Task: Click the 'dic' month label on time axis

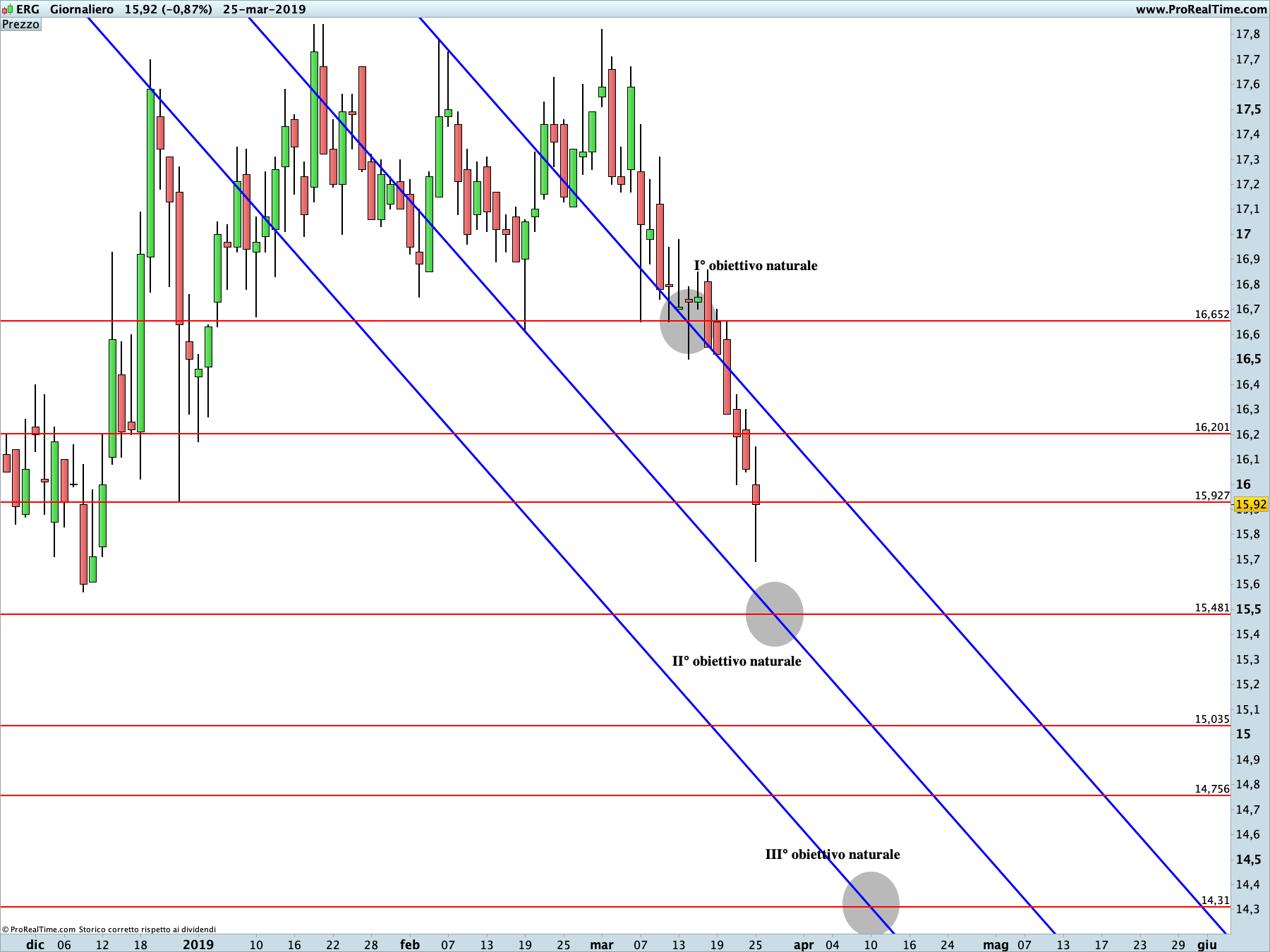Action: [x=35, y=945]
